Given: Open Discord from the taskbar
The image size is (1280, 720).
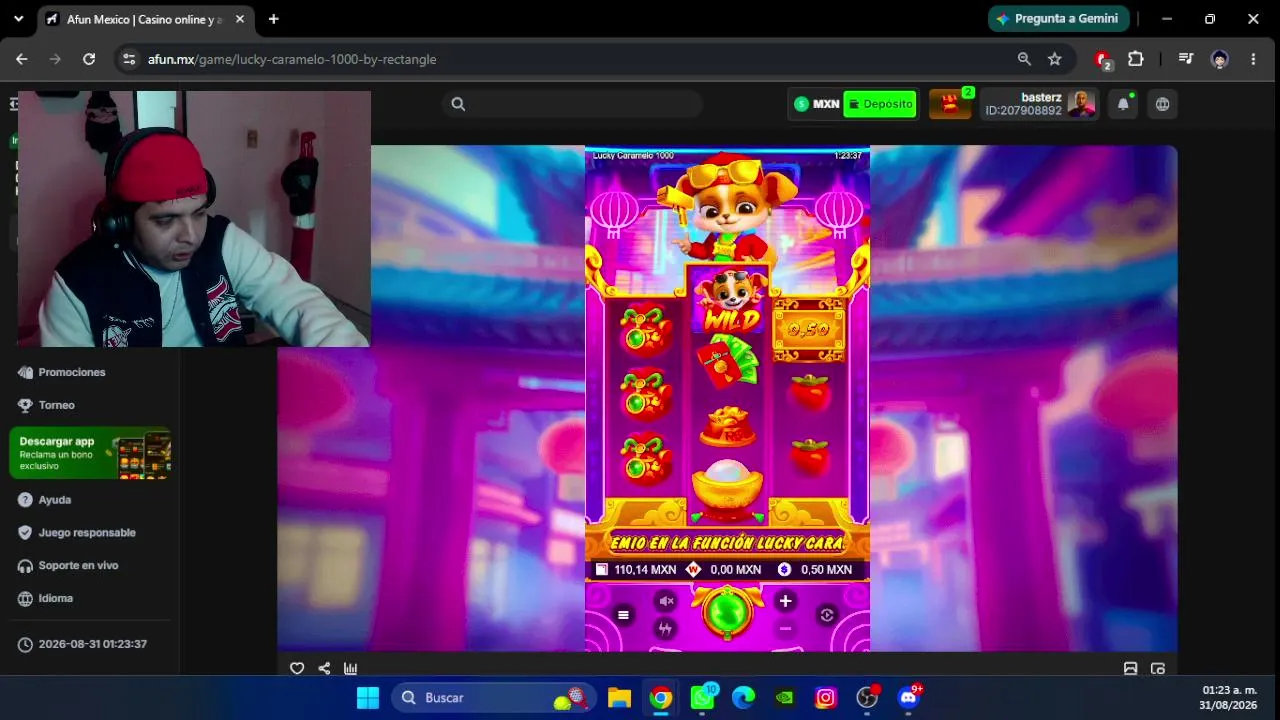Looking at the screenshot, I should point(909,698).
